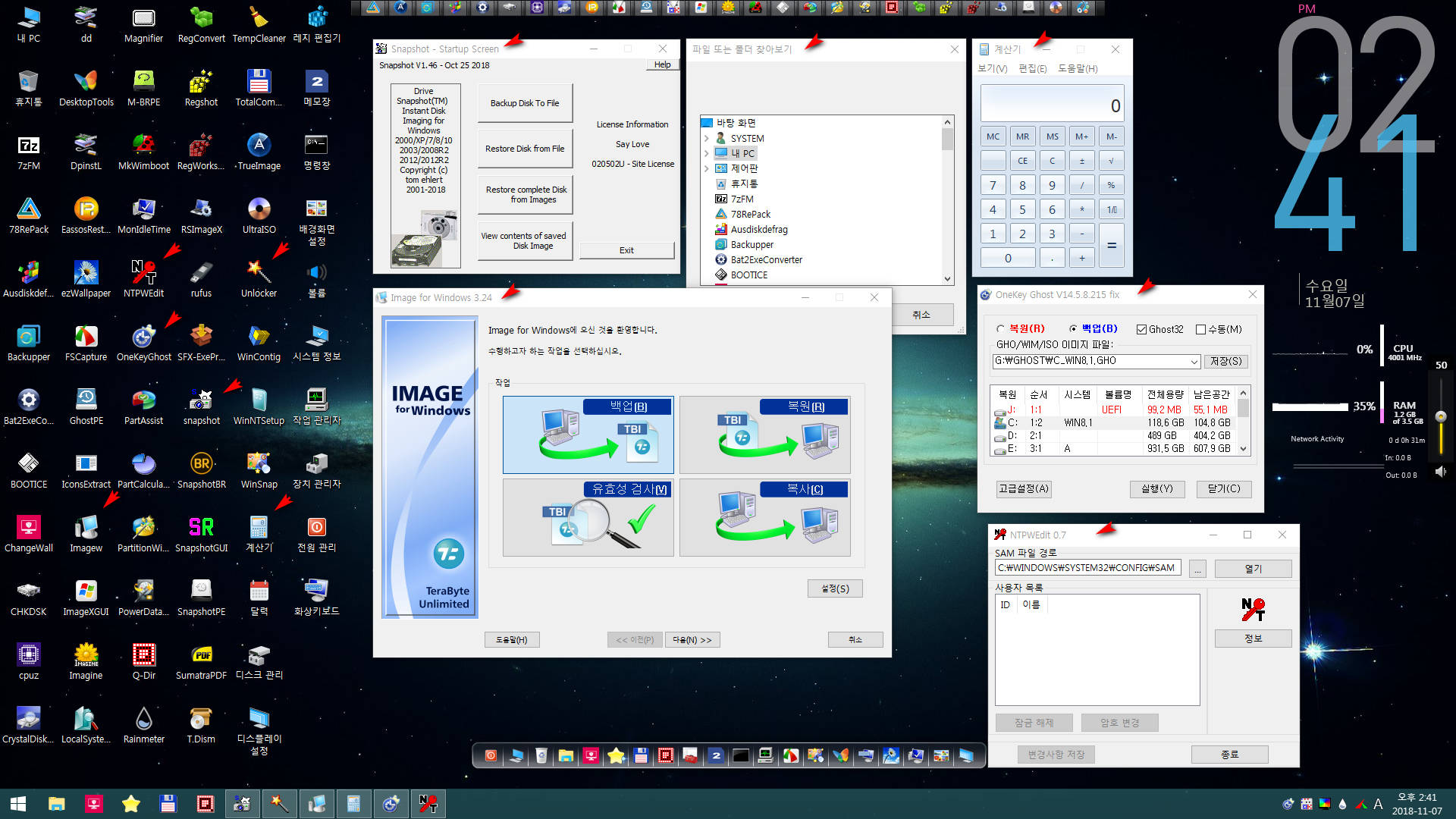Image resolution: width=1456 pixels, height=819 pixels.
Task: Open the Rainmeter desktop icon
Action: coord(143,724)
